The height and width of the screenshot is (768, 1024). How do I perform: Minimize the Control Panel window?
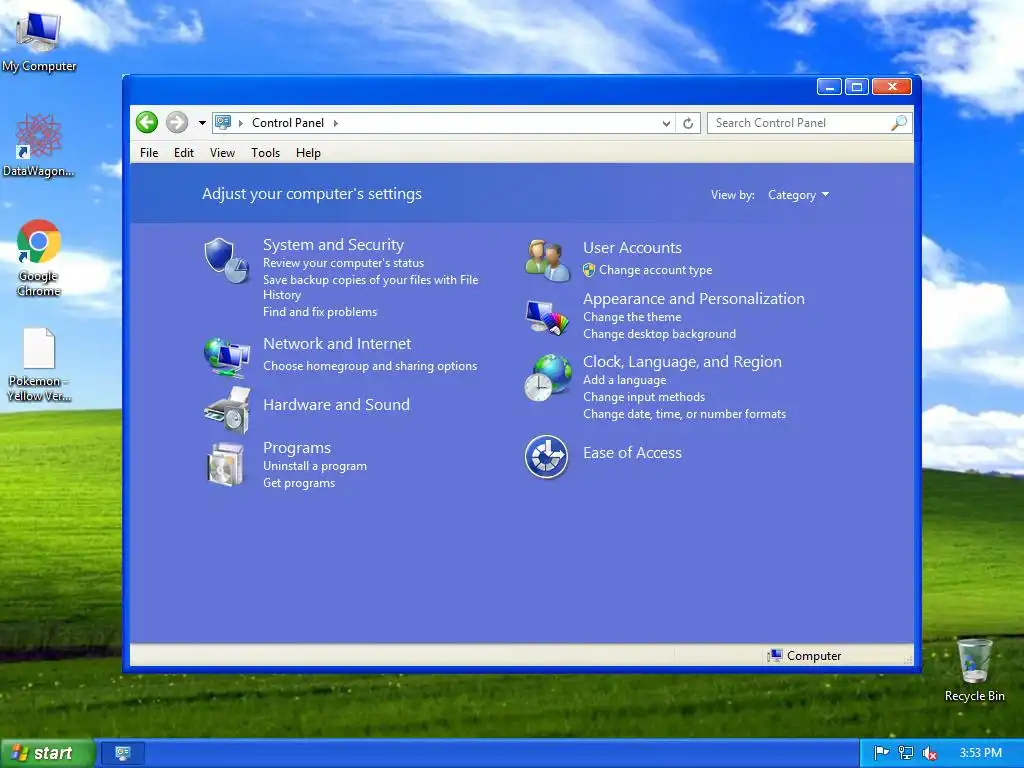[829, 87]
